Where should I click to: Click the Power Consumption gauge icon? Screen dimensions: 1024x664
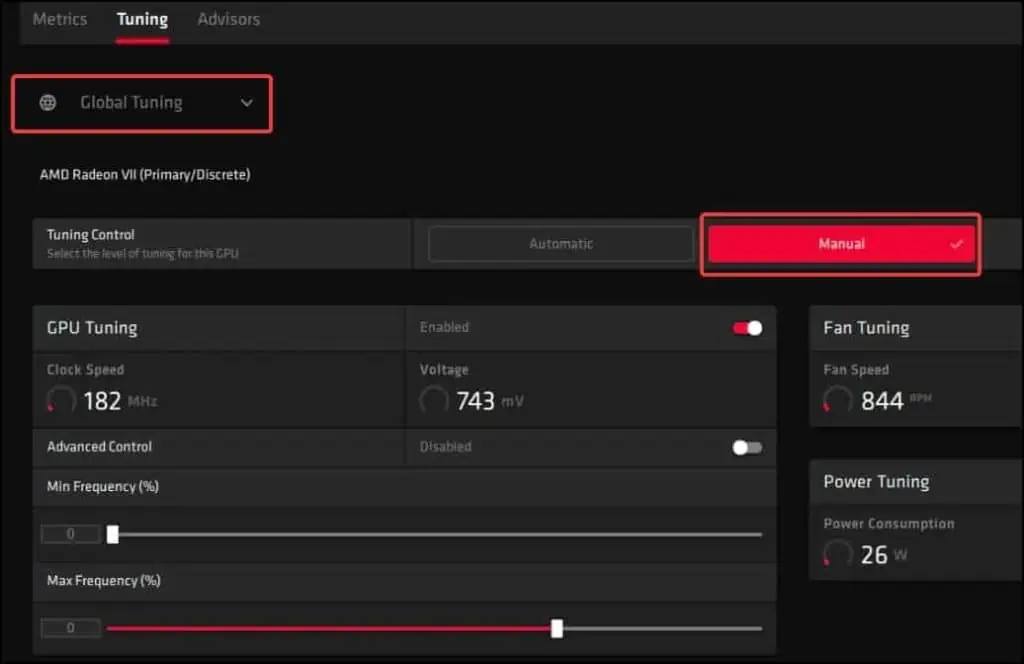point(837,552)
